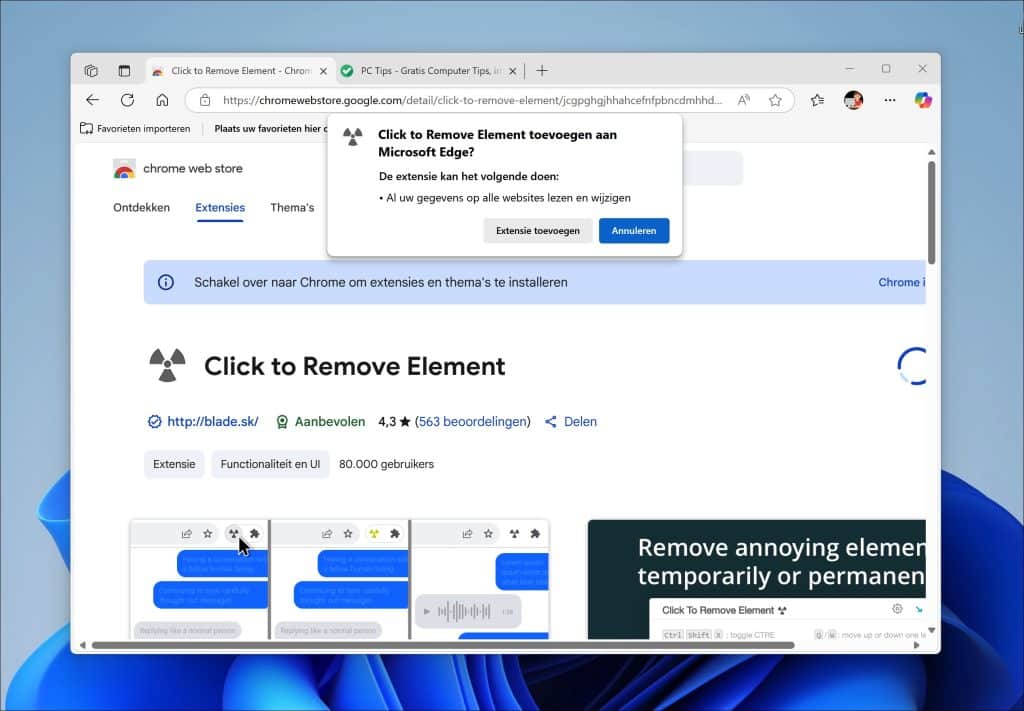Click Annuleren in the dialog
This screenshot has width=1024, height=711.
633,230
